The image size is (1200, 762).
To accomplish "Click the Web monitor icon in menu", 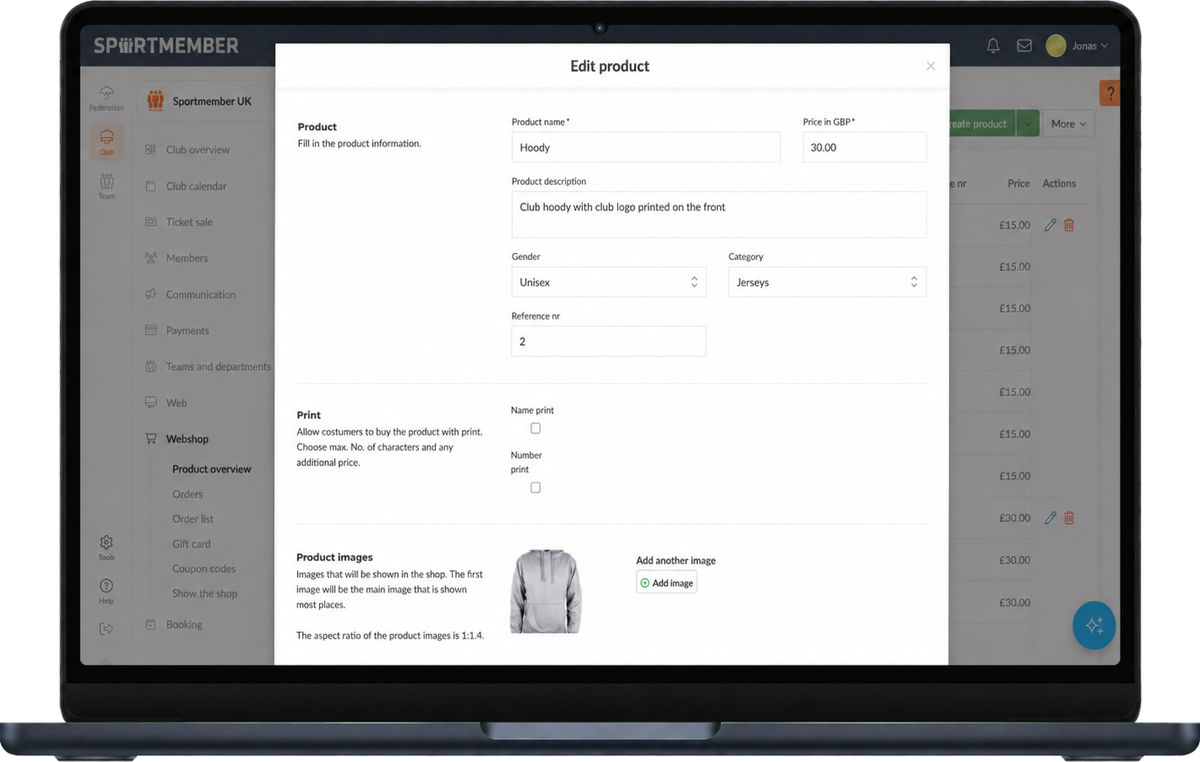I will 151,403.
